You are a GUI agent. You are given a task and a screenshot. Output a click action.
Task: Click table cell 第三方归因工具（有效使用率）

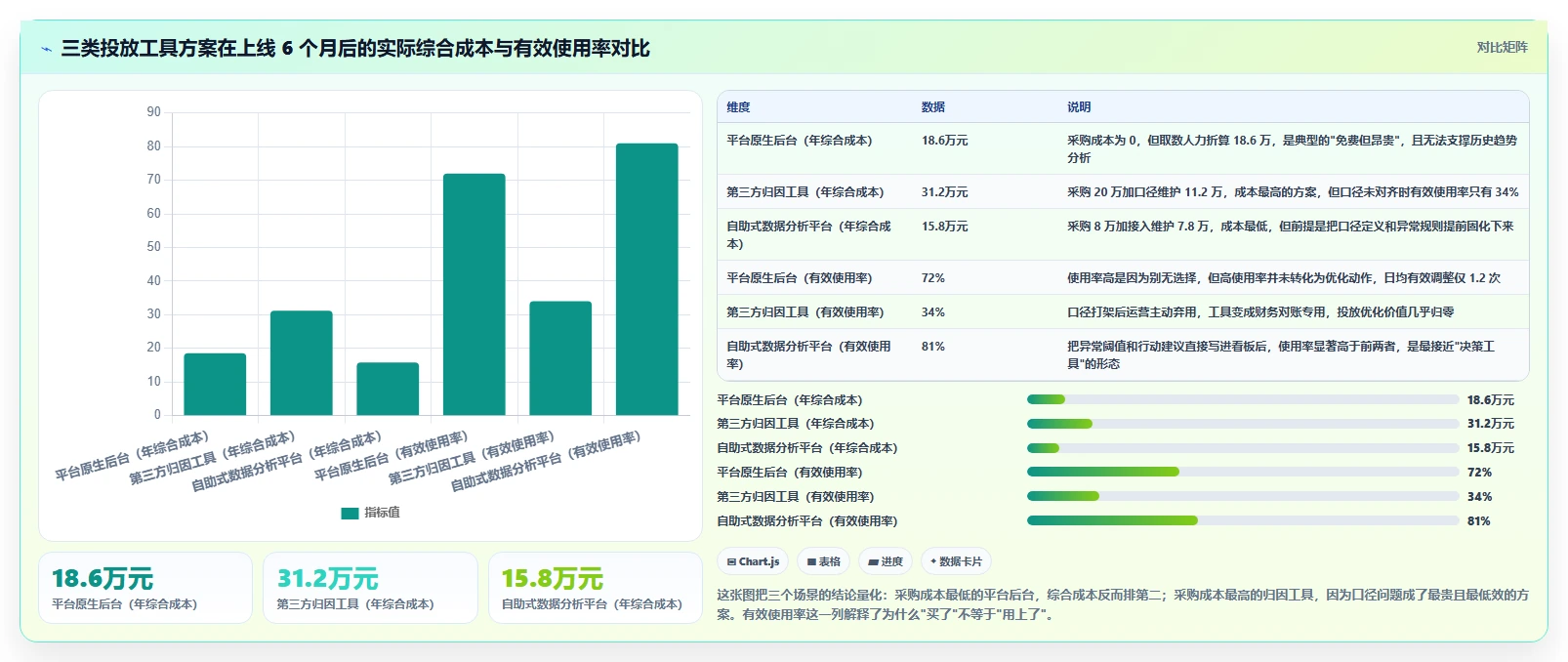coord(805,312)
